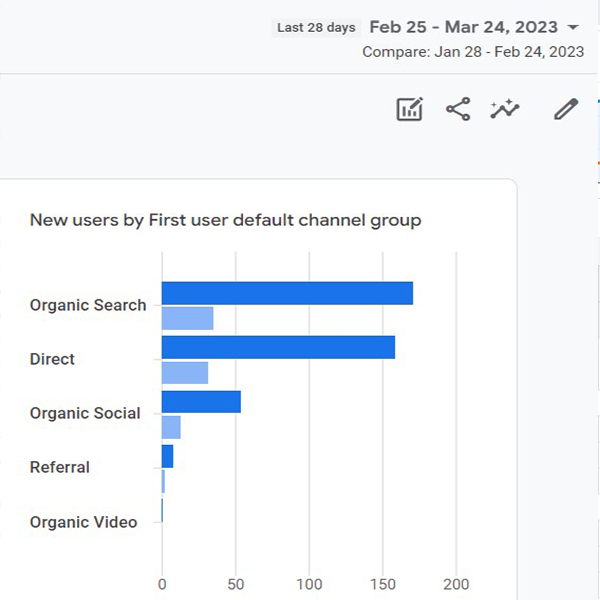Viewport: 600px width, 600px height.
Task: Click the dark blue Direct bar
Action: point(278,347)
